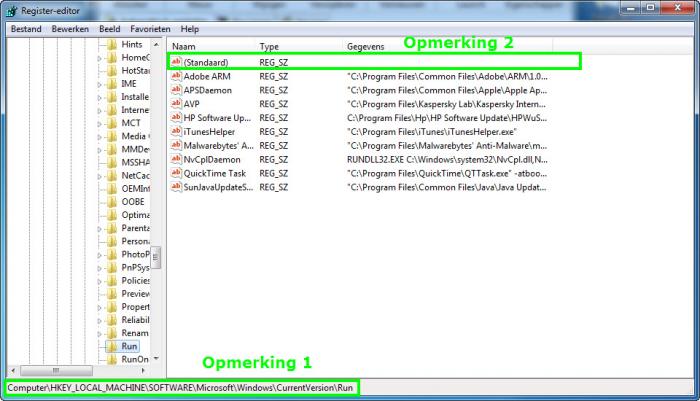
Task: Expand the Policies tree node arrow
Action: [100, 281]
